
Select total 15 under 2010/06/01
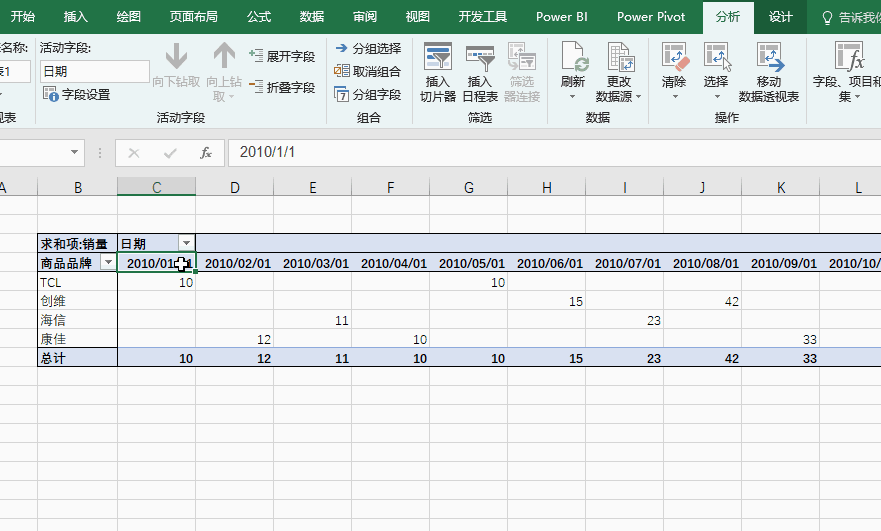[x=547, y=358]
